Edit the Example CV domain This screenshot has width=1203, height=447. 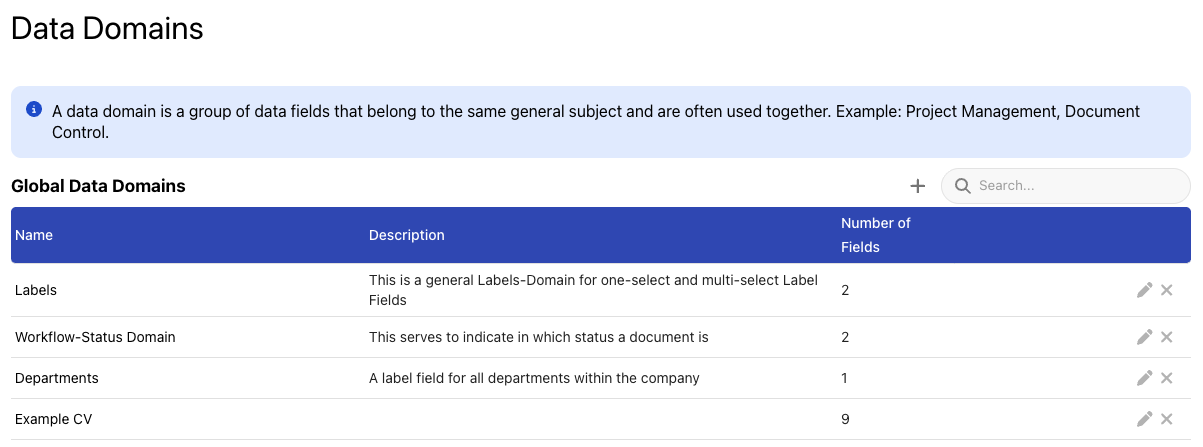1144,419
